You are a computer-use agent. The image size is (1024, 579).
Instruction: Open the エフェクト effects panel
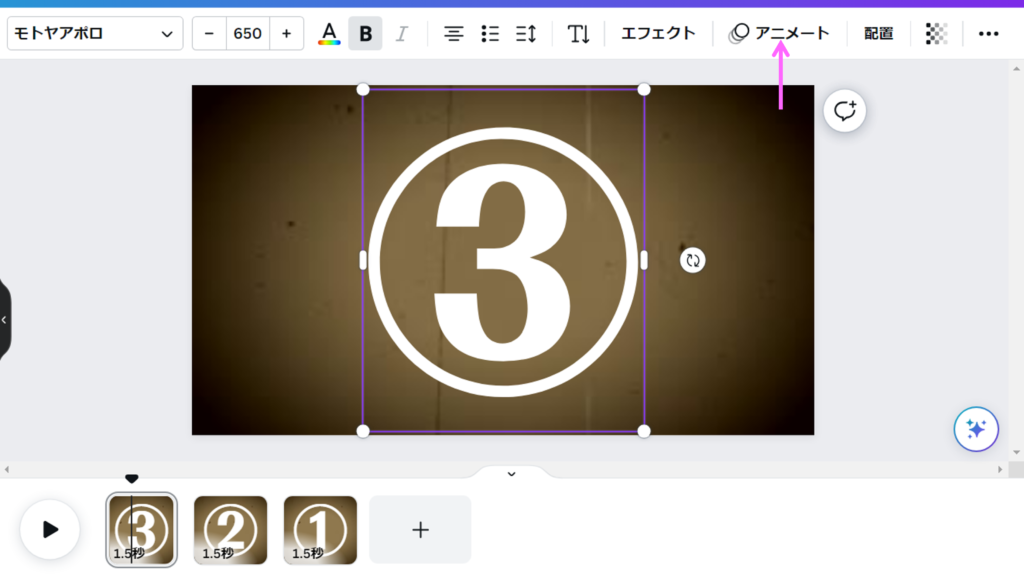pyautogui.click(x=658, y=34)
